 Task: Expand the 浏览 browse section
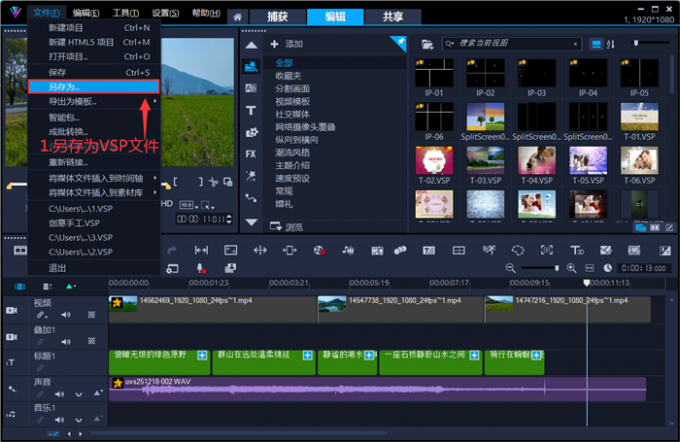288,227
